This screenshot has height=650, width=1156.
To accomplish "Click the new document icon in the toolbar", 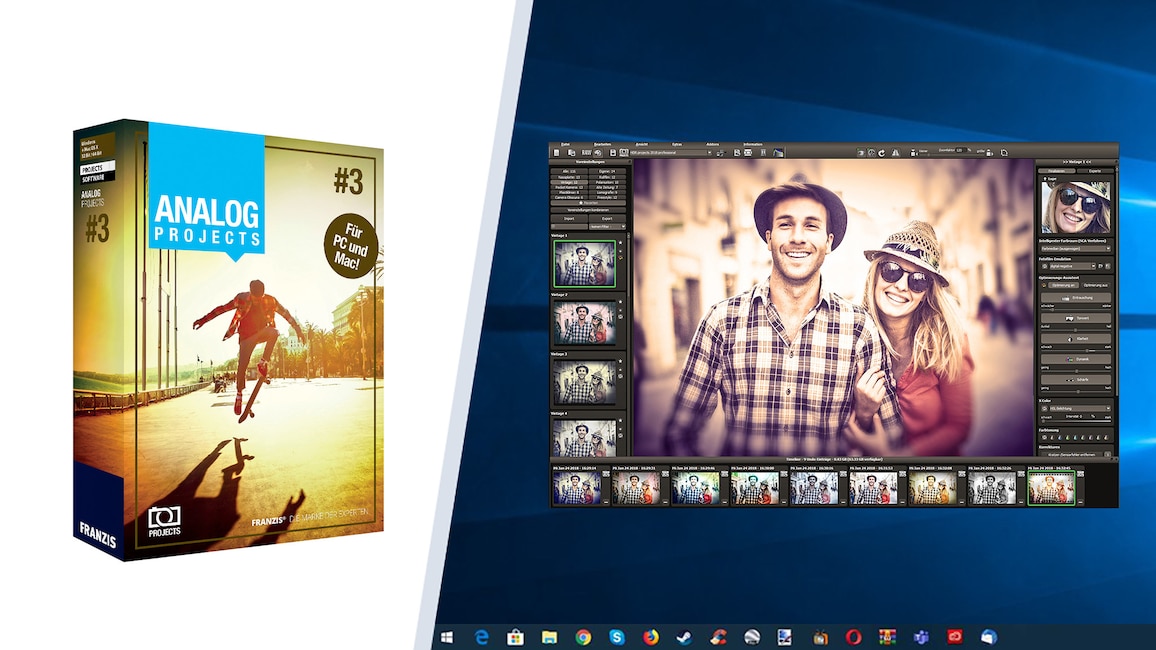I will pyautogui.click(x=557, y=153).
